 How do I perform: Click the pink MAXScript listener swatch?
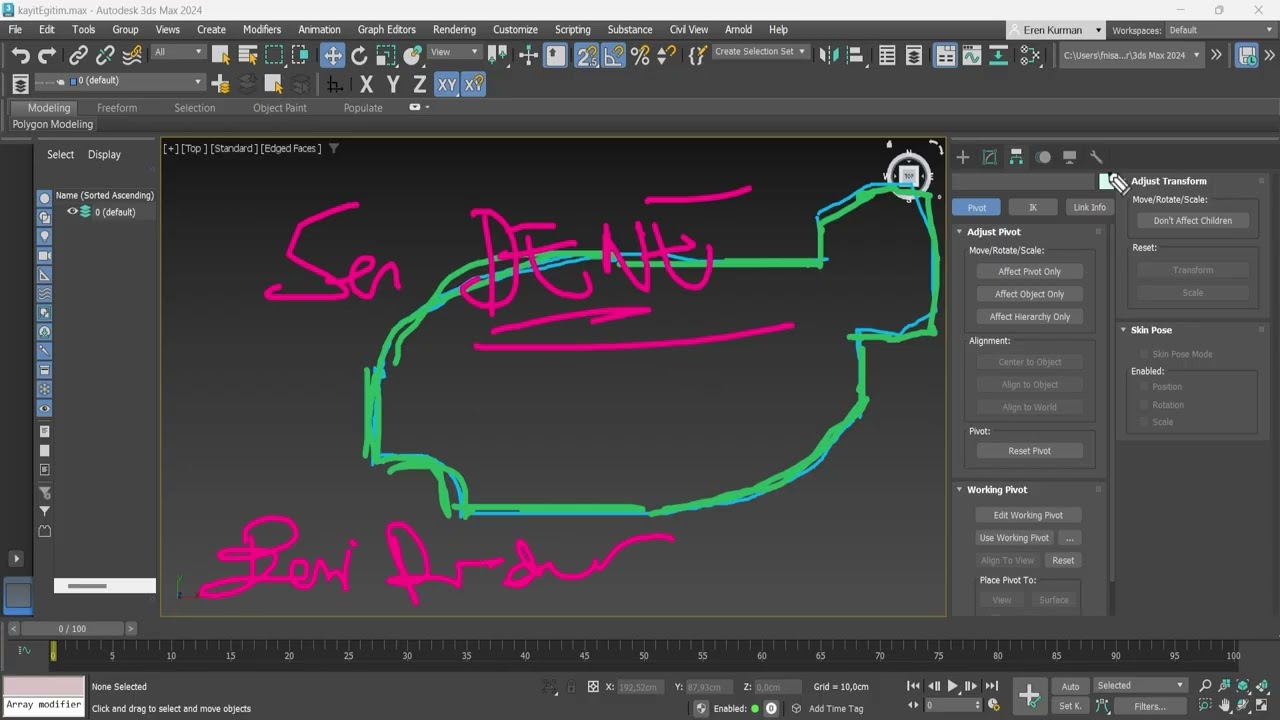43,686
